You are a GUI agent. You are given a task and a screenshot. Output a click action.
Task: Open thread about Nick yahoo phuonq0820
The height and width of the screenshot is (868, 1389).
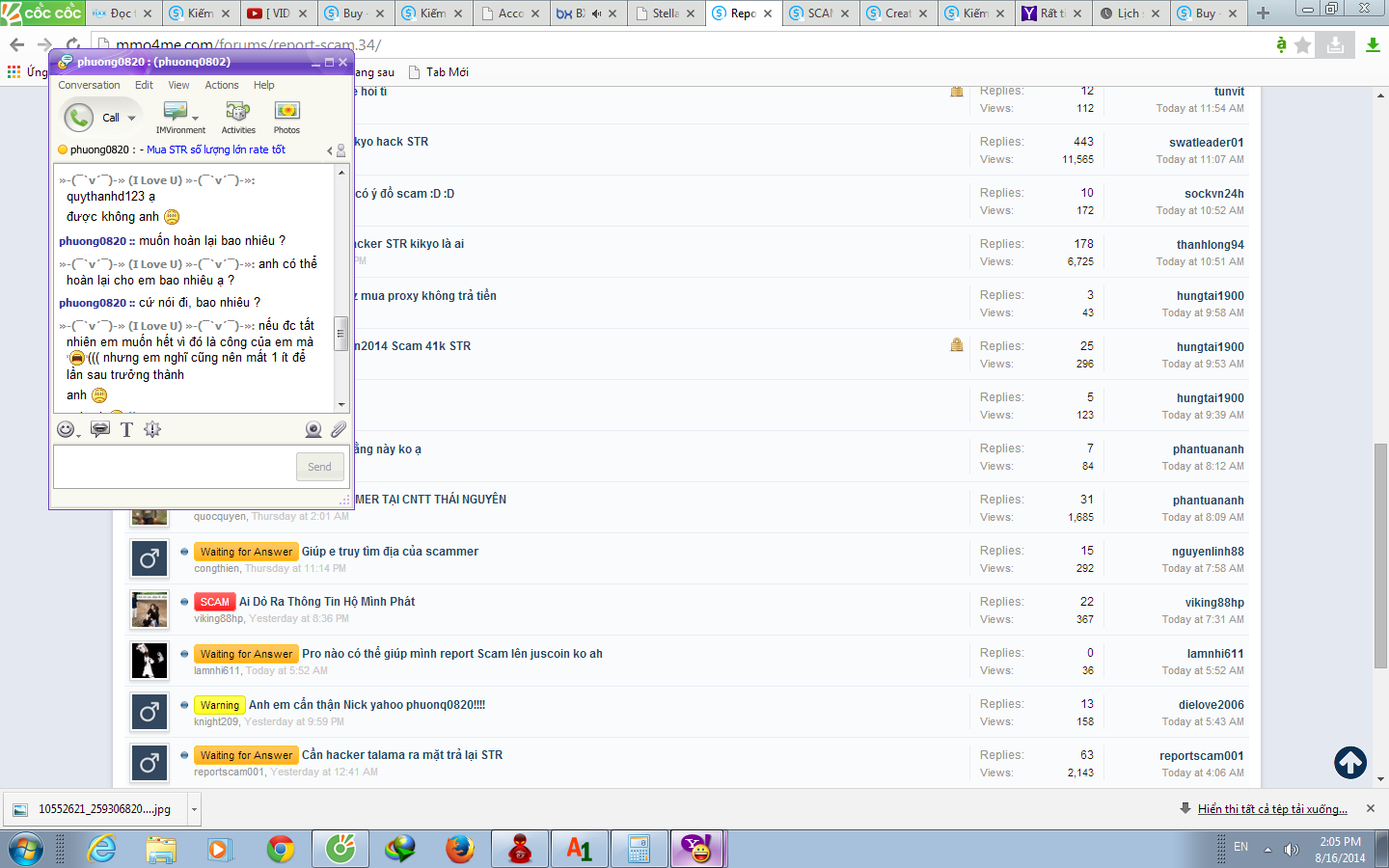(367, 705)
